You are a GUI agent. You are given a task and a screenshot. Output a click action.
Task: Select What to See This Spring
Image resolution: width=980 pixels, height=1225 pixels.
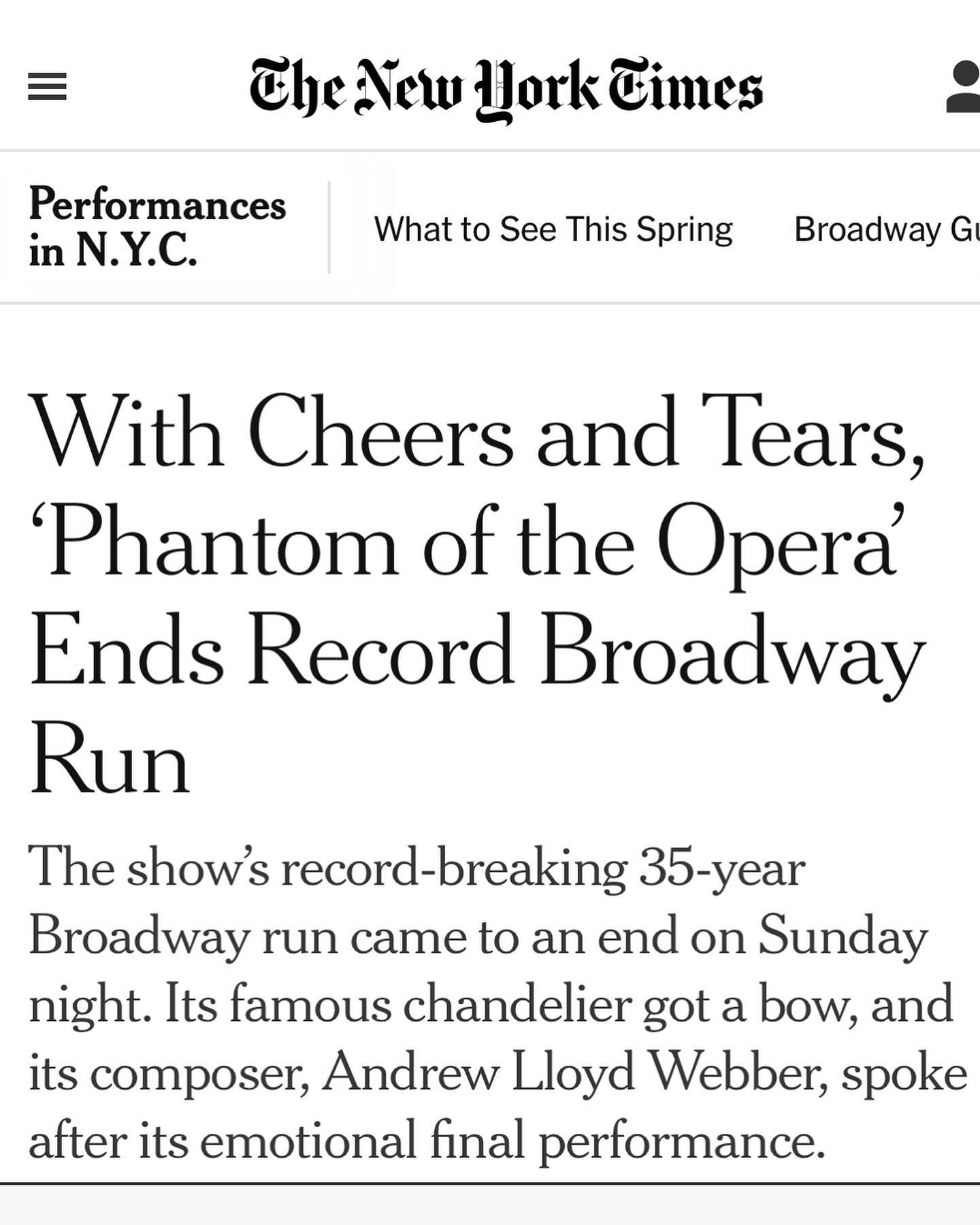tap(553, 229)
